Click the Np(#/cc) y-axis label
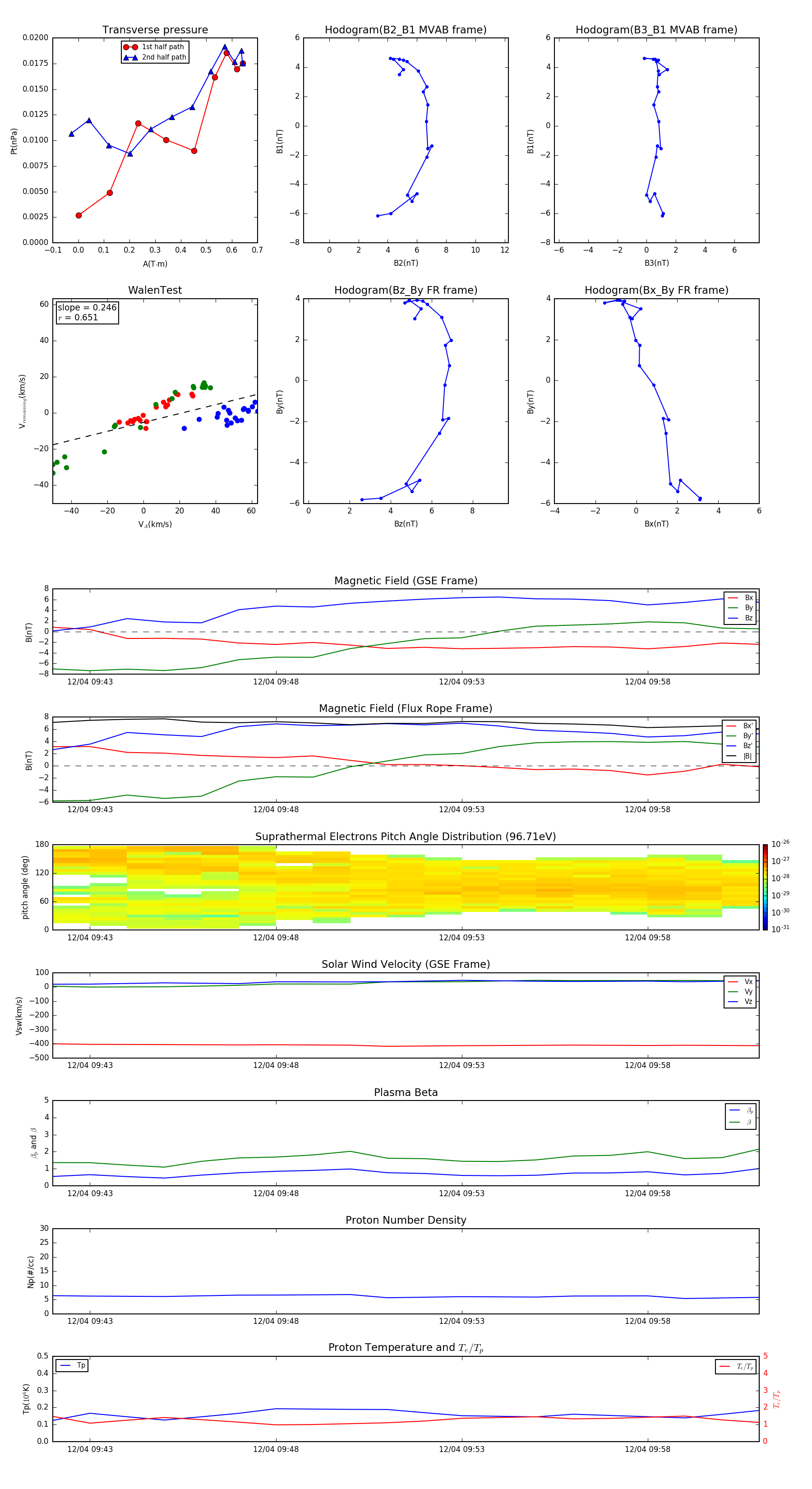This screenshot has height=1489, width=812. (x=31, y=1272)
